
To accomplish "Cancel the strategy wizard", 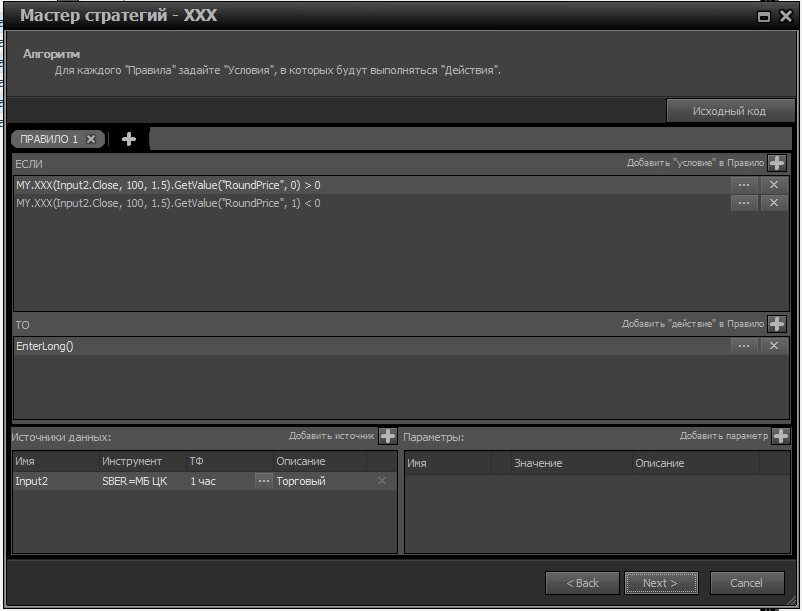I will (746, 583).
